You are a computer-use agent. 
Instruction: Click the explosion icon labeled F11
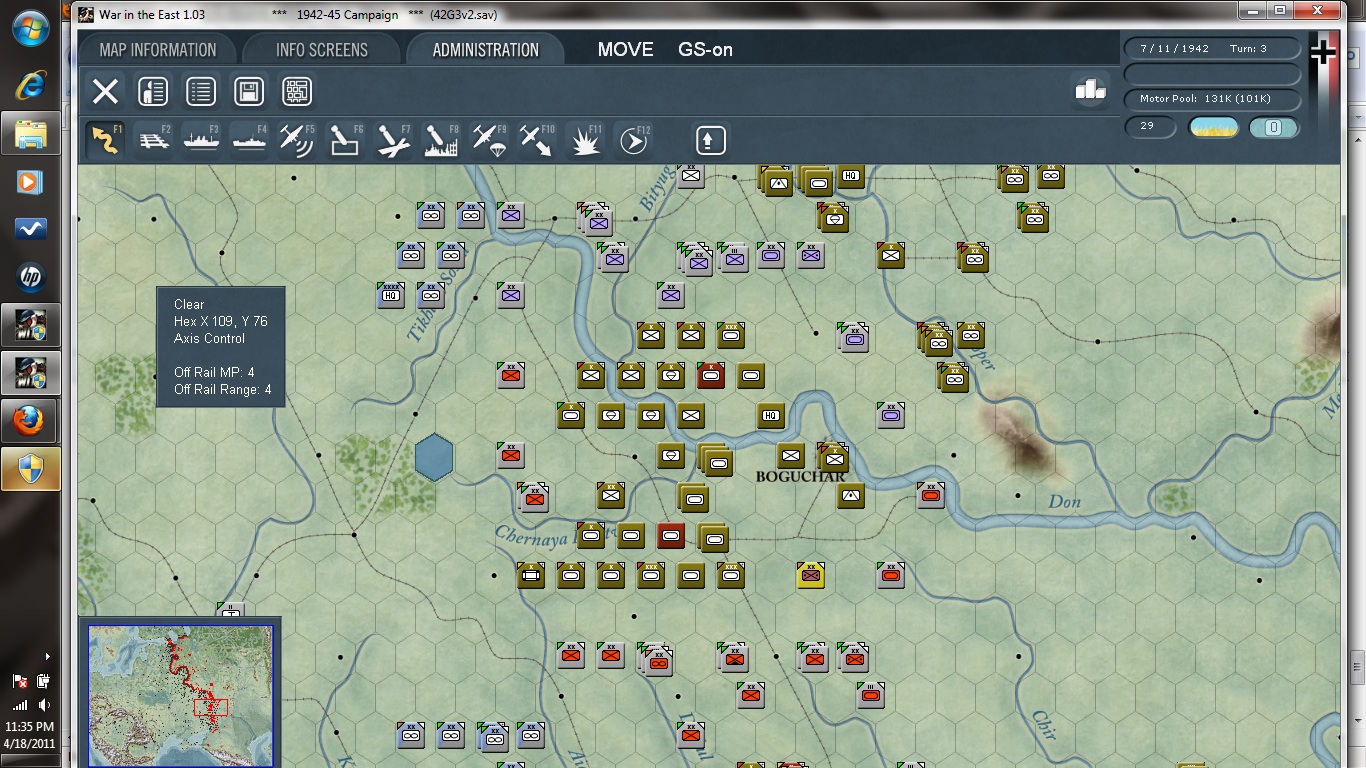585,140
